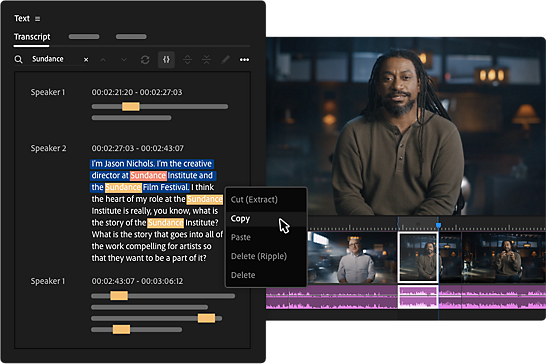Click Speaker 1 label at 00:02:43:07

click(x=48, y=281)
